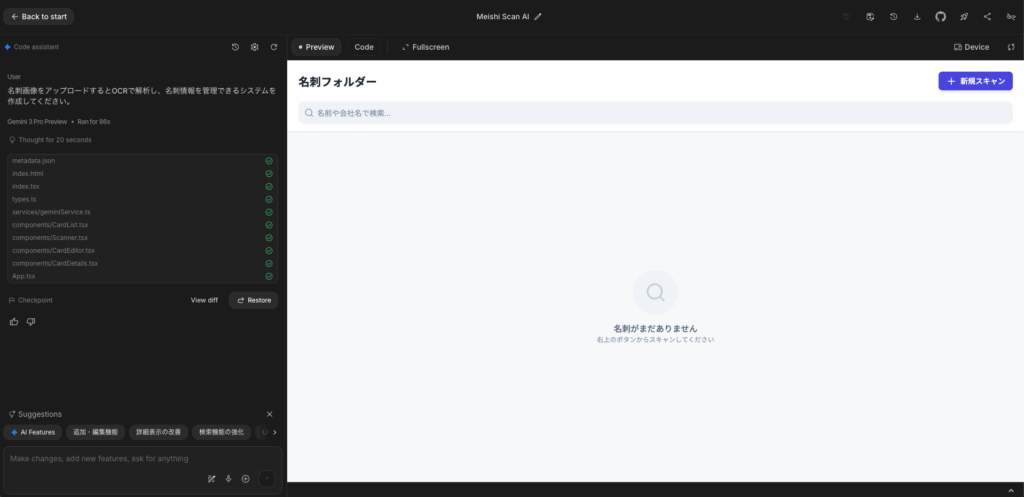Viewport: 1024px width, 497px height.
Task: Open settings gear in Code assistant panel
Action: [255, 47]
